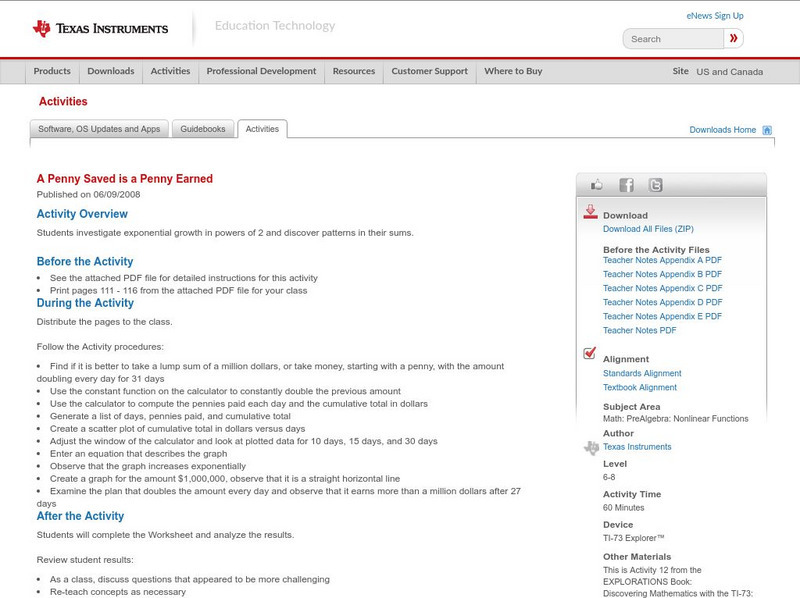Image resolution: width=800 pixels, height=598 pixels.
Task: Focus the Search input field
Action: (x=673, y=39)
